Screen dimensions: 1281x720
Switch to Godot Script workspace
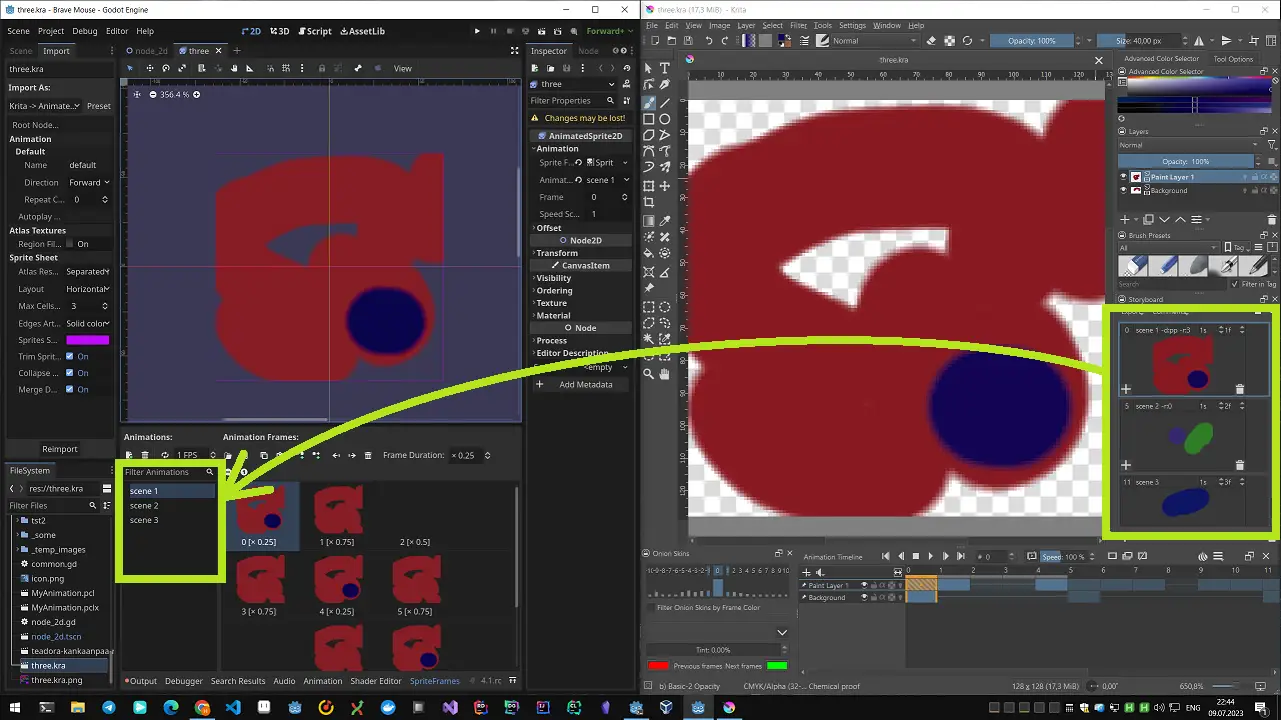click(x=314, y=31)
